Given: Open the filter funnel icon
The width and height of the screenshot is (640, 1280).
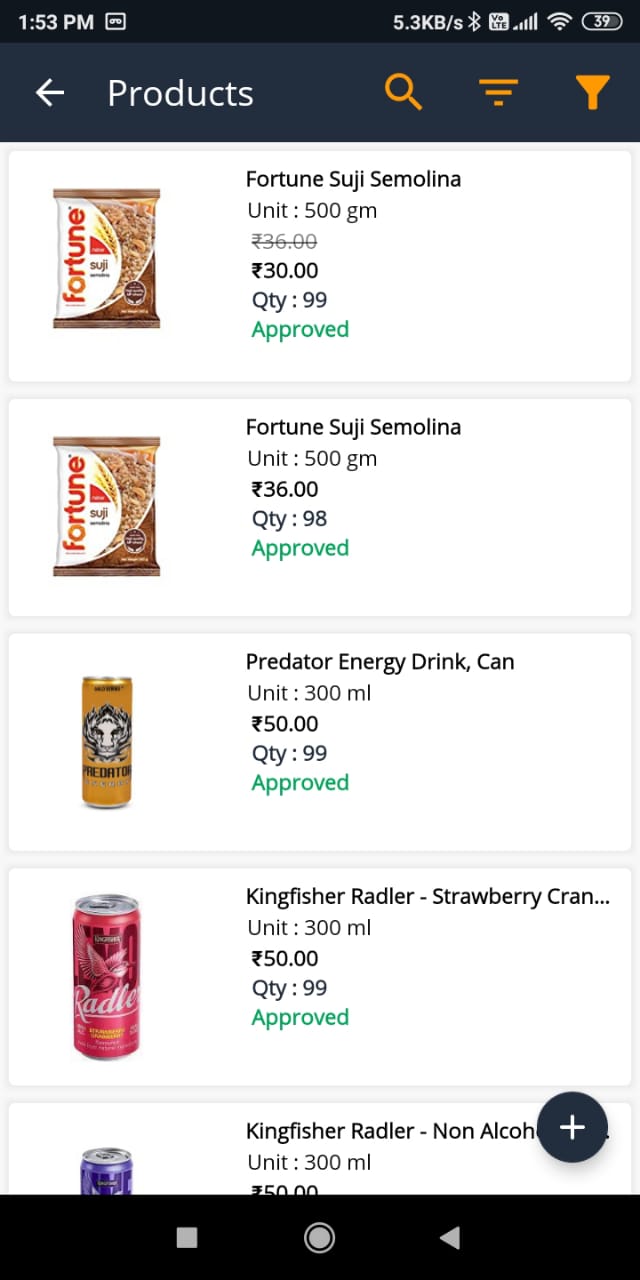Looking at the screenshot, I should (592, 93).
